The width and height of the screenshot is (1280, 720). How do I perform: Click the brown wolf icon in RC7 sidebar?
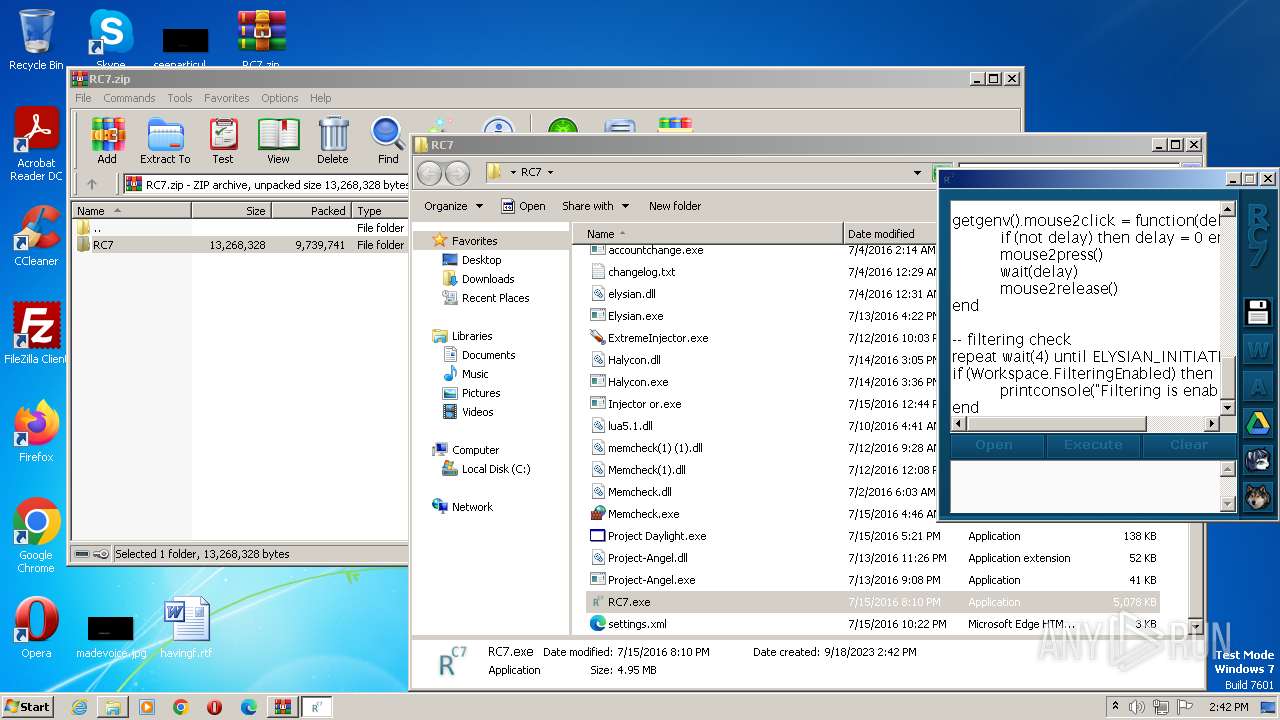(1257, 497)
